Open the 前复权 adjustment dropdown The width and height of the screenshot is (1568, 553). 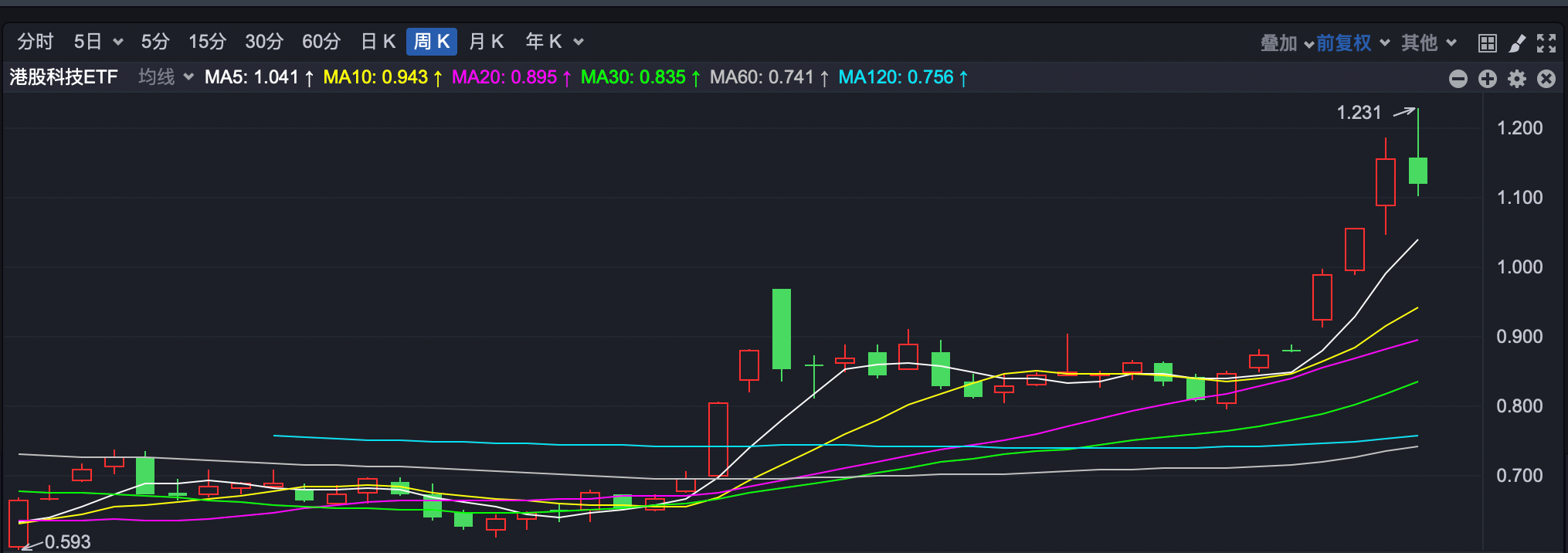click(1352, 43)
